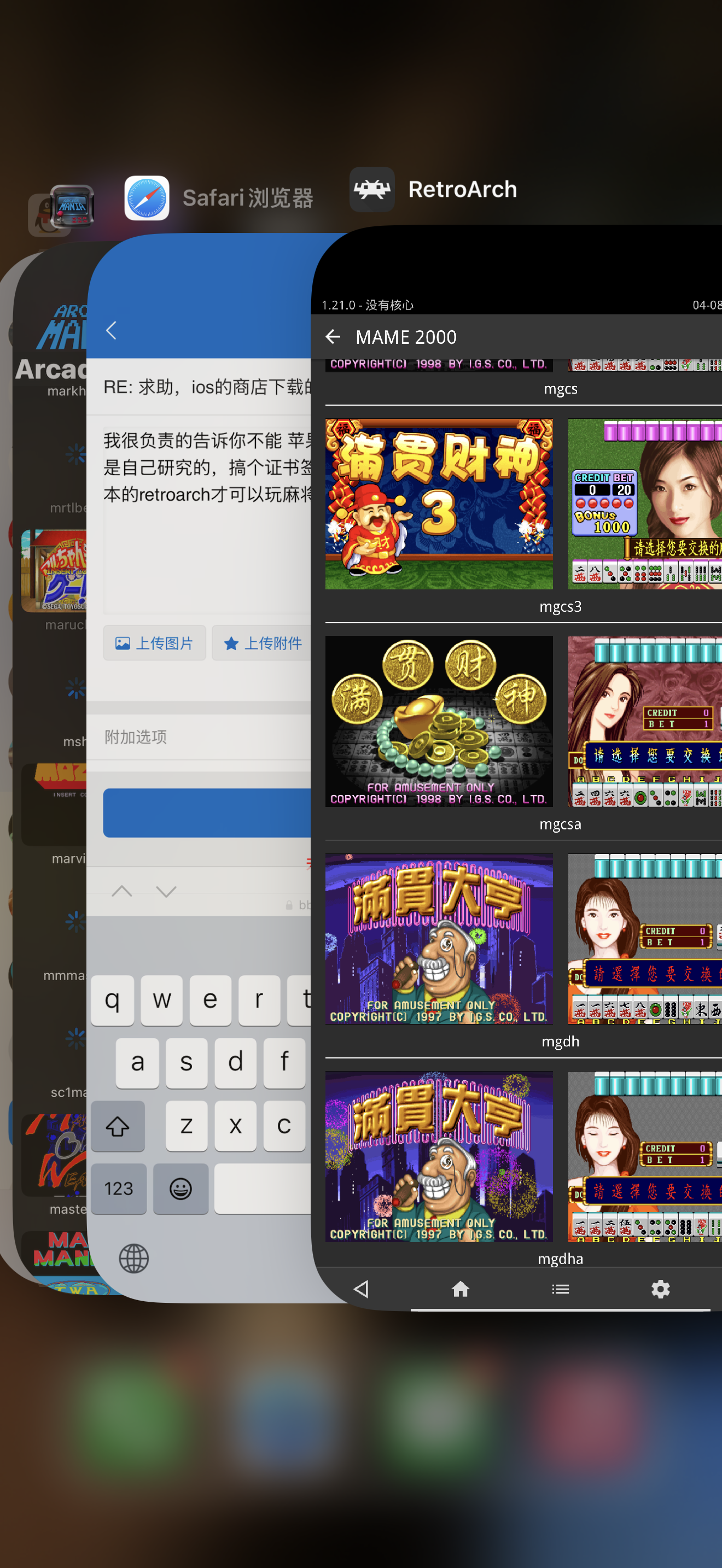Open the Arcade Mania app icon

pos(72,206)
